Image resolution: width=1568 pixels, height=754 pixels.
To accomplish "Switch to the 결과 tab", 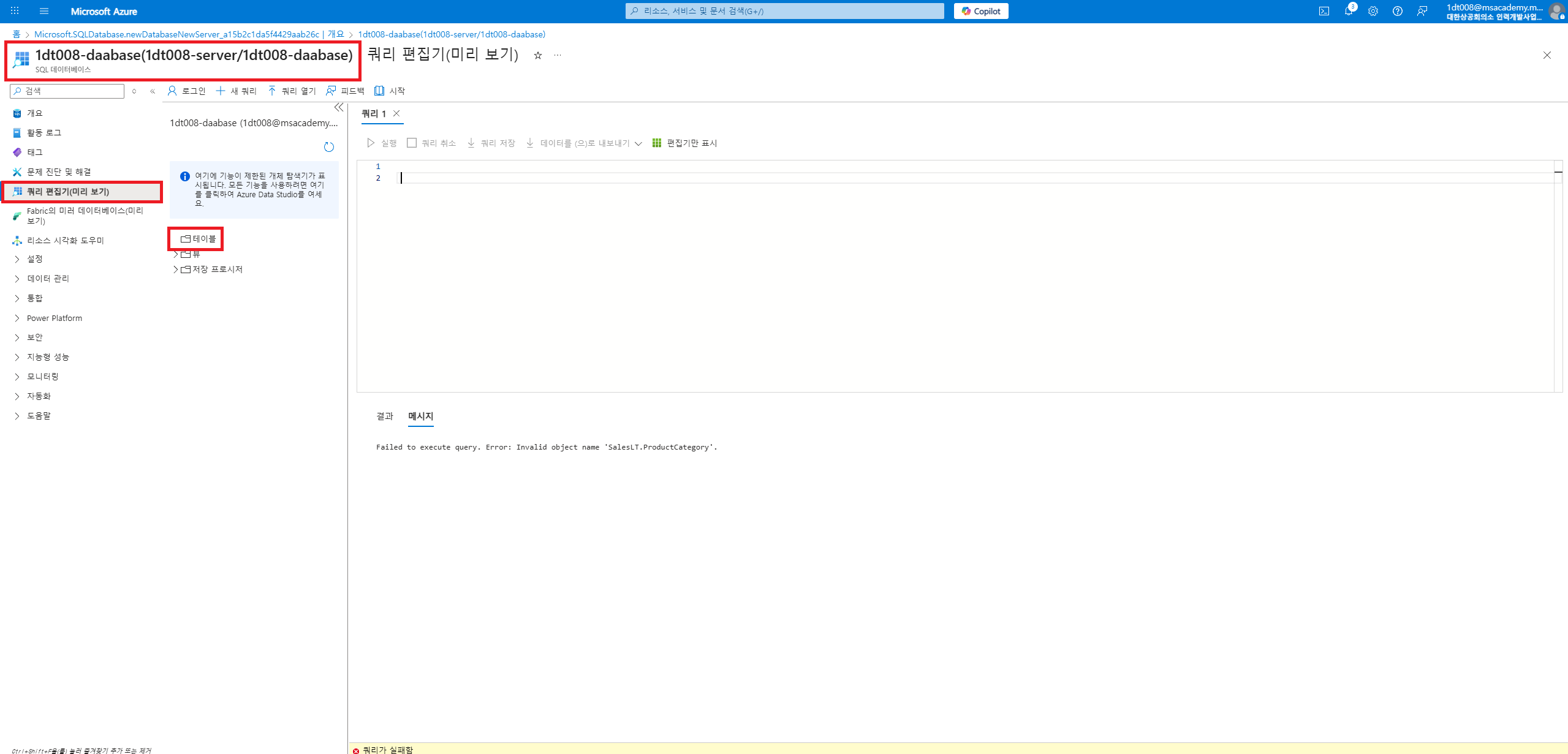I will click(384, 417).
